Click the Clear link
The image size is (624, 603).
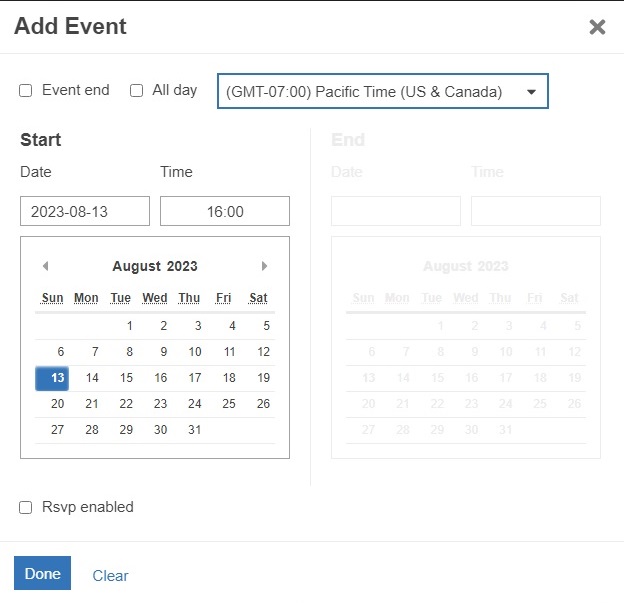coord(110,576)
